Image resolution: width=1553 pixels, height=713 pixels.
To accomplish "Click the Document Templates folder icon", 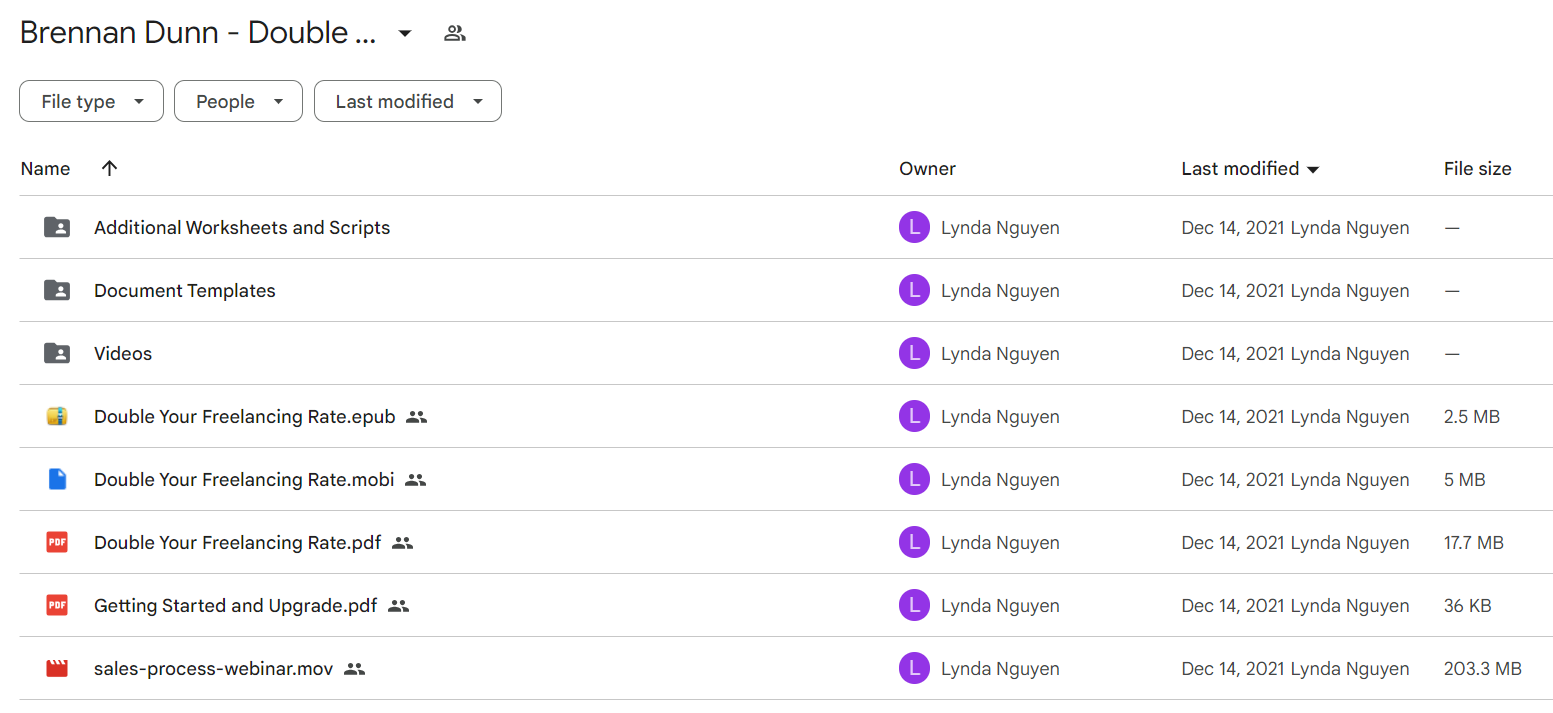I will pos(57,290).
